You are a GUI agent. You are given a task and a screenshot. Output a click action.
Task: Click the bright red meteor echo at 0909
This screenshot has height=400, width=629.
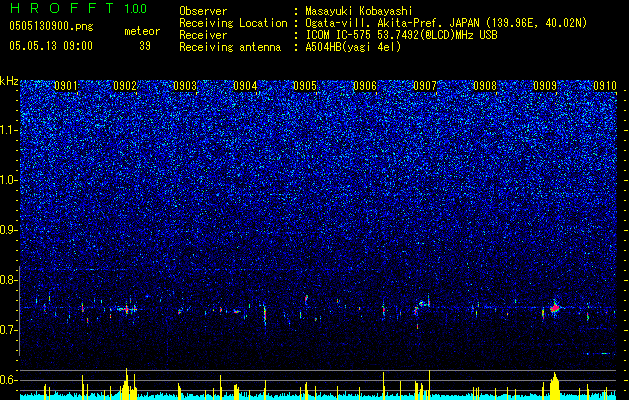pyautogui.click(x=555, y=308)
